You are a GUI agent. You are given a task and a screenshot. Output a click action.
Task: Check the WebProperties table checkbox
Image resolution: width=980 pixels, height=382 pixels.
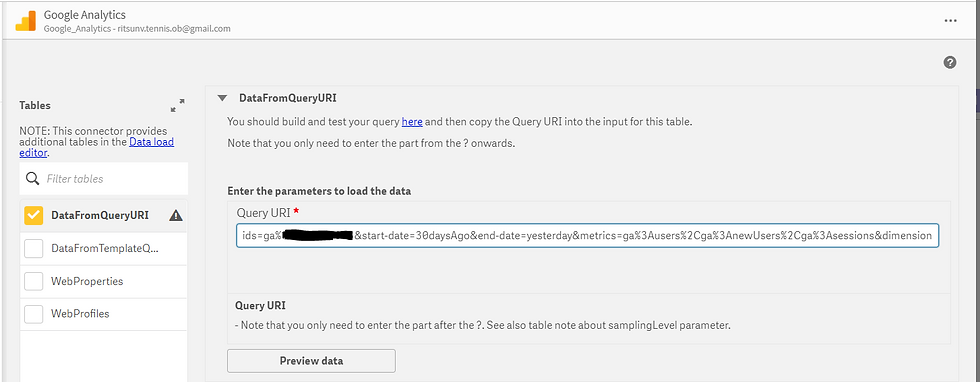click(33, 281)
